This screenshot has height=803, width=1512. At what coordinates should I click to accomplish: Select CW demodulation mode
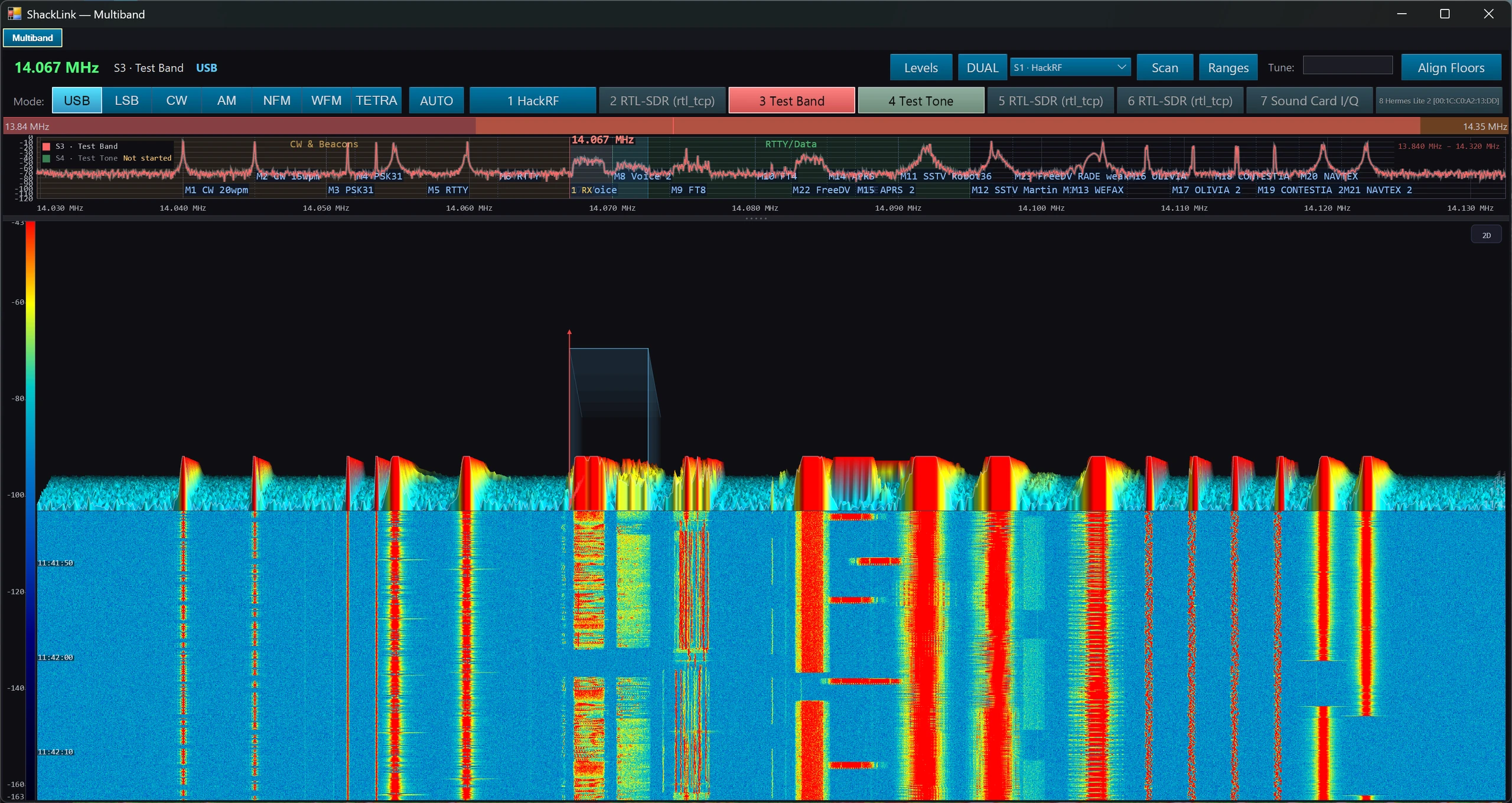click(x=177, y=100)
